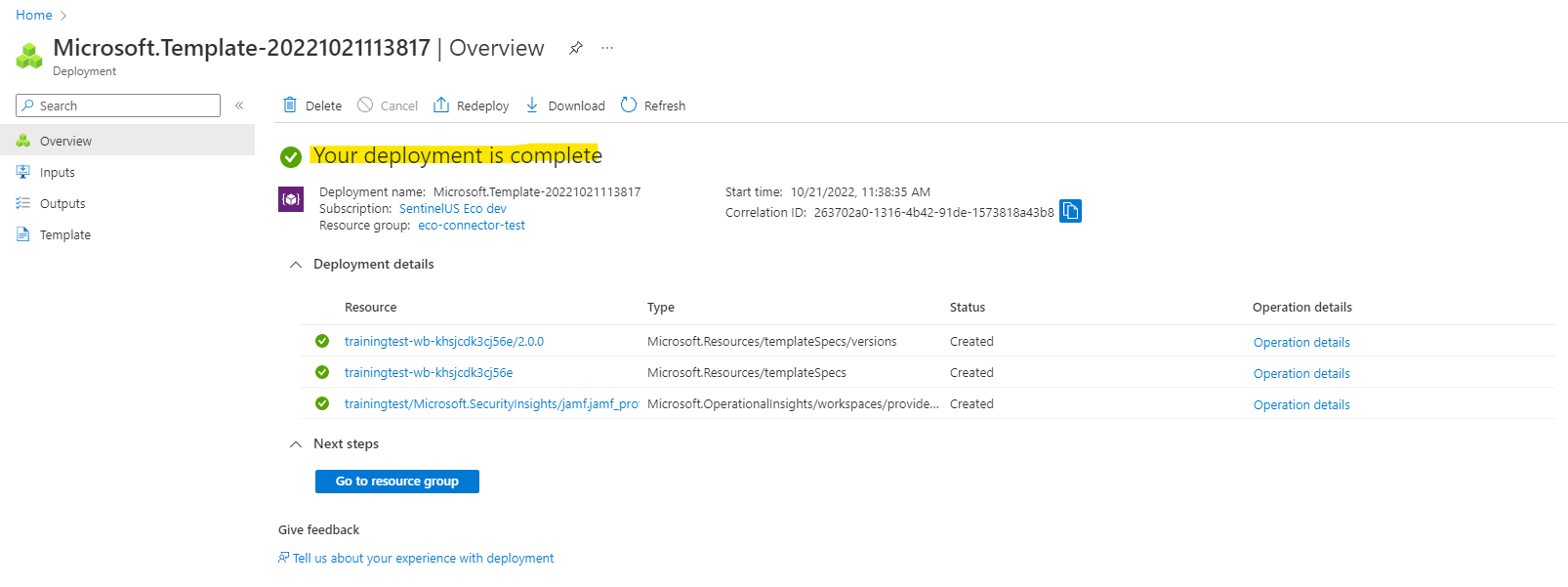Click the deployment cubes header icon
This screenshot has width=1568, height=587.
coord(29,56)
